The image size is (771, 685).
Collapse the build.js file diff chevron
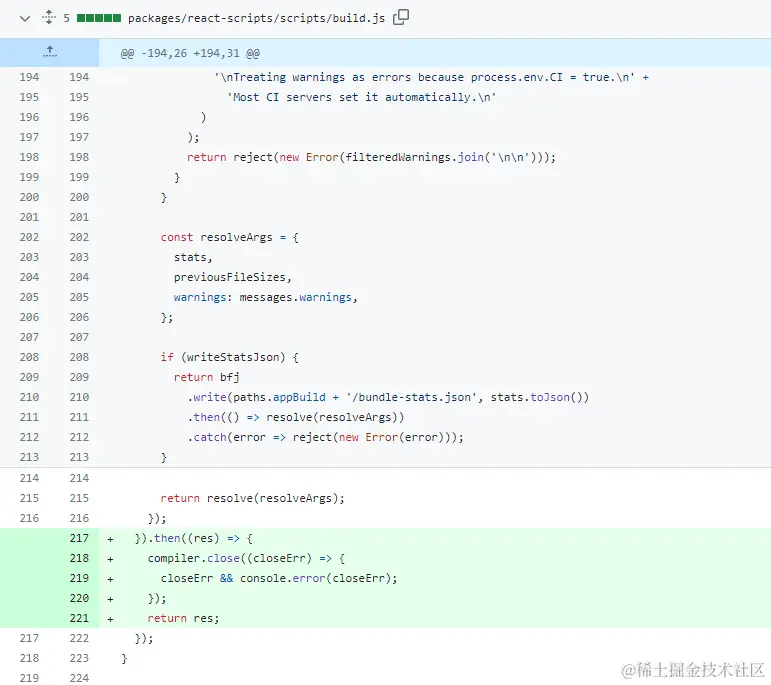pyautogui.click(x=25, y=19)
